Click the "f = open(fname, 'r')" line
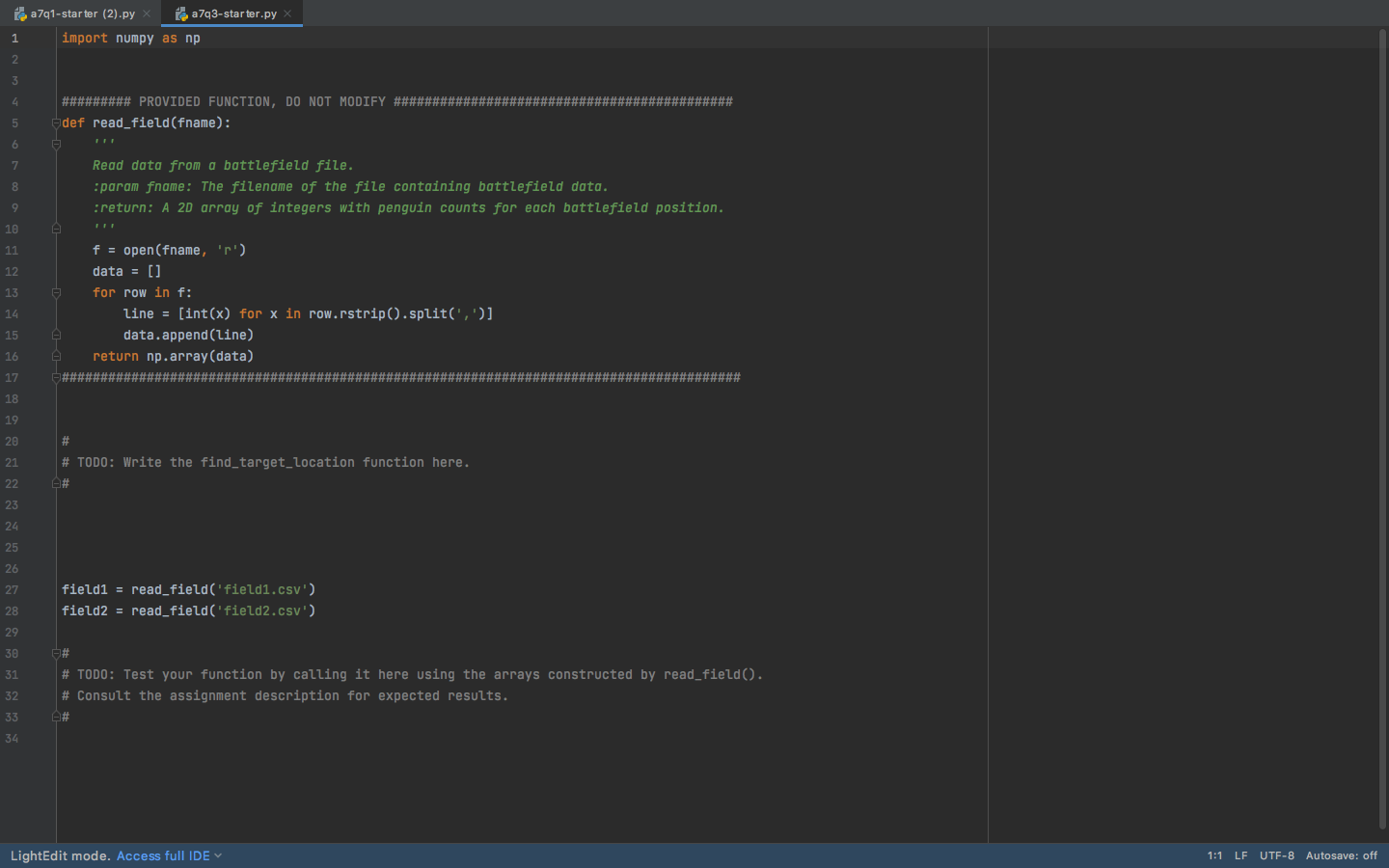 tap(170, 251)
